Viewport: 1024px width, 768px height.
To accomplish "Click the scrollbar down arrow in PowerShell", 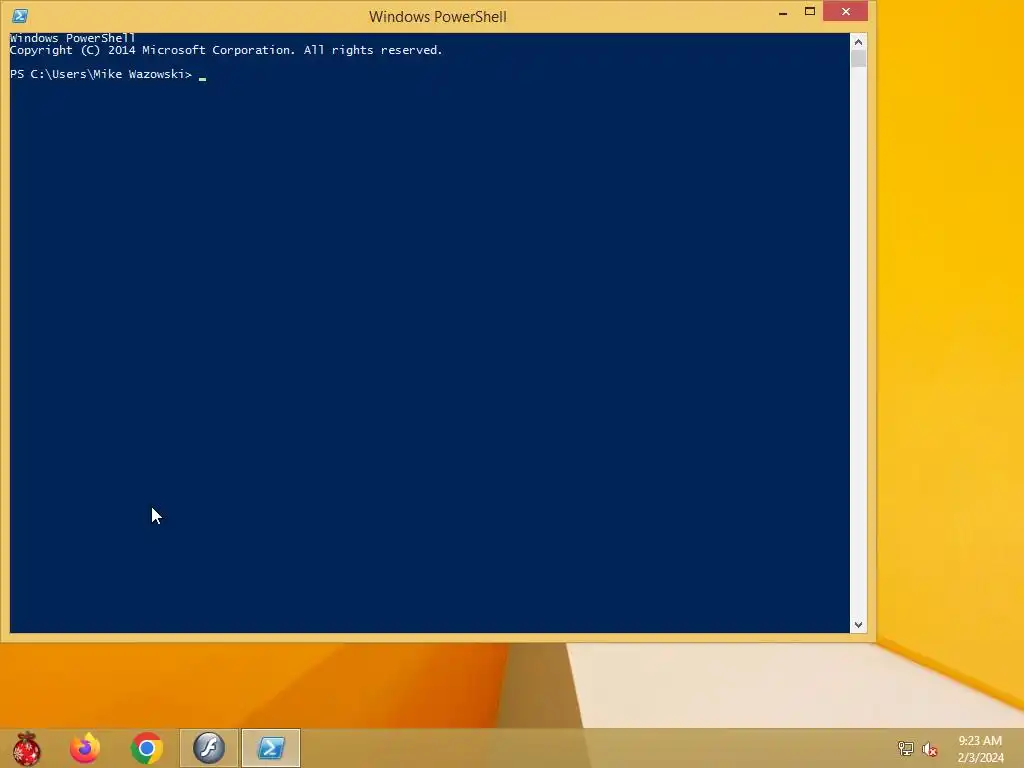I will [858, 625].
